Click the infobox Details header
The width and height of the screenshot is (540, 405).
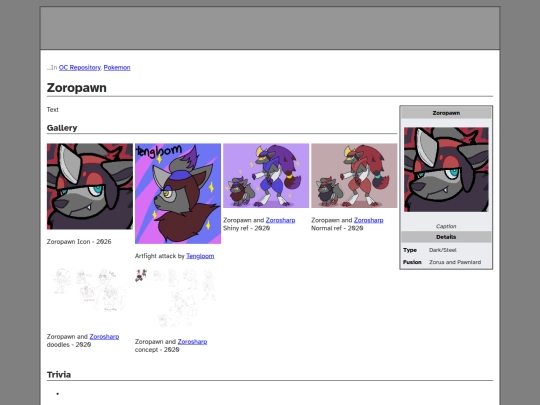[446, 237]
